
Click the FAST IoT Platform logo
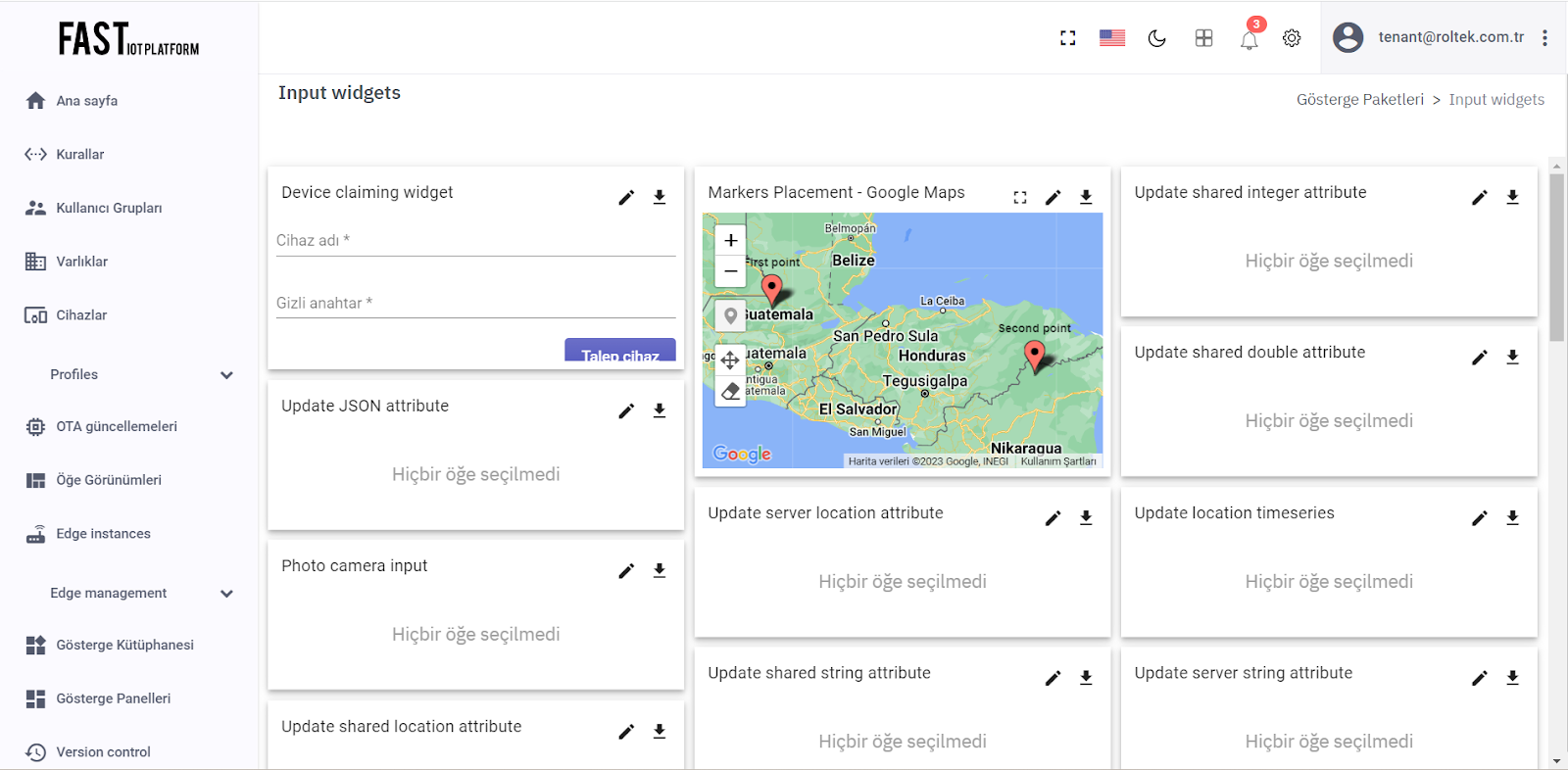click(x=128, y=39)
